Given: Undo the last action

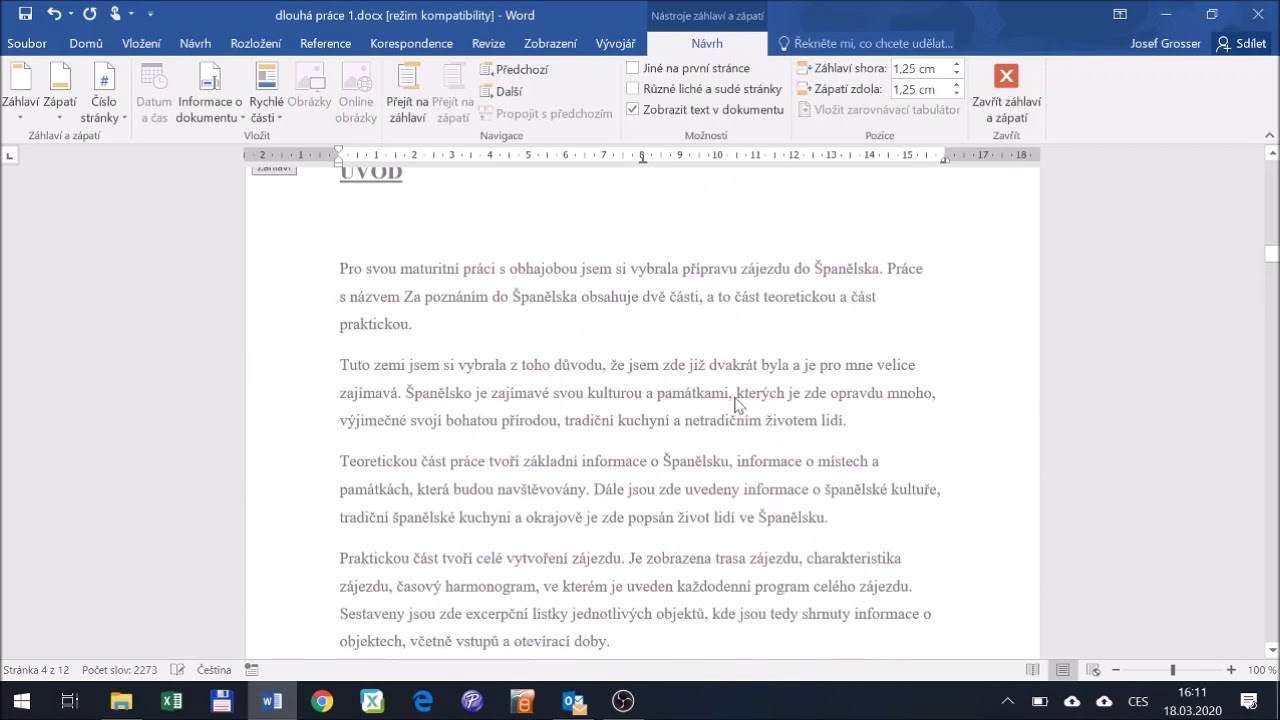Looking at the screenshot, I should click(x=55, y=14).
